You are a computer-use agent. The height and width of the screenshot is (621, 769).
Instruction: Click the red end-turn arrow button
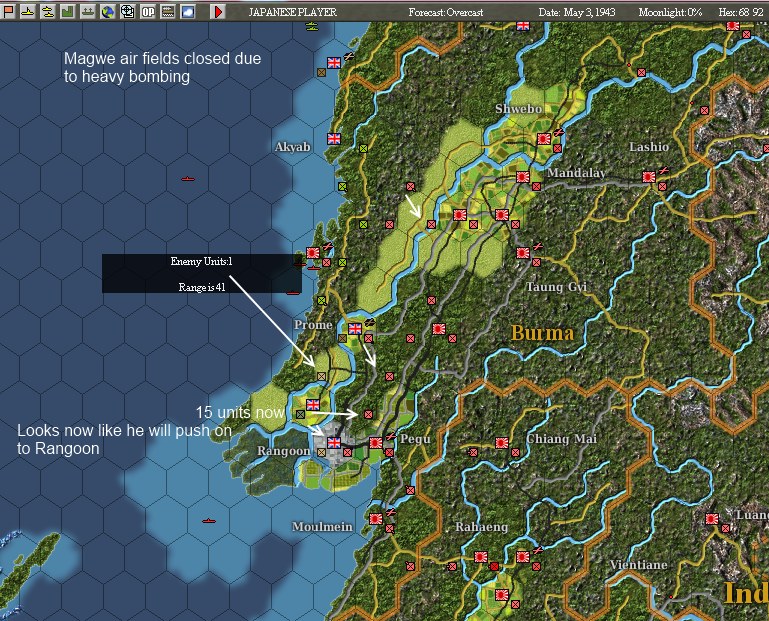218,11
